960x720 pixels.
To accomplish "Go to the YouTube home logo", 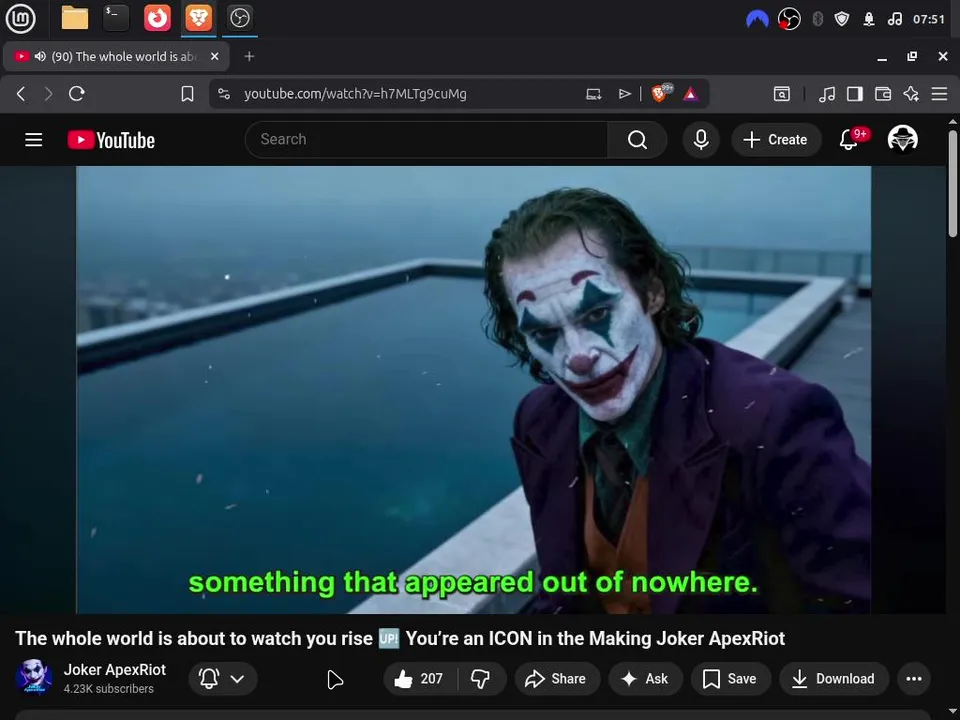I will pos(111,140).
